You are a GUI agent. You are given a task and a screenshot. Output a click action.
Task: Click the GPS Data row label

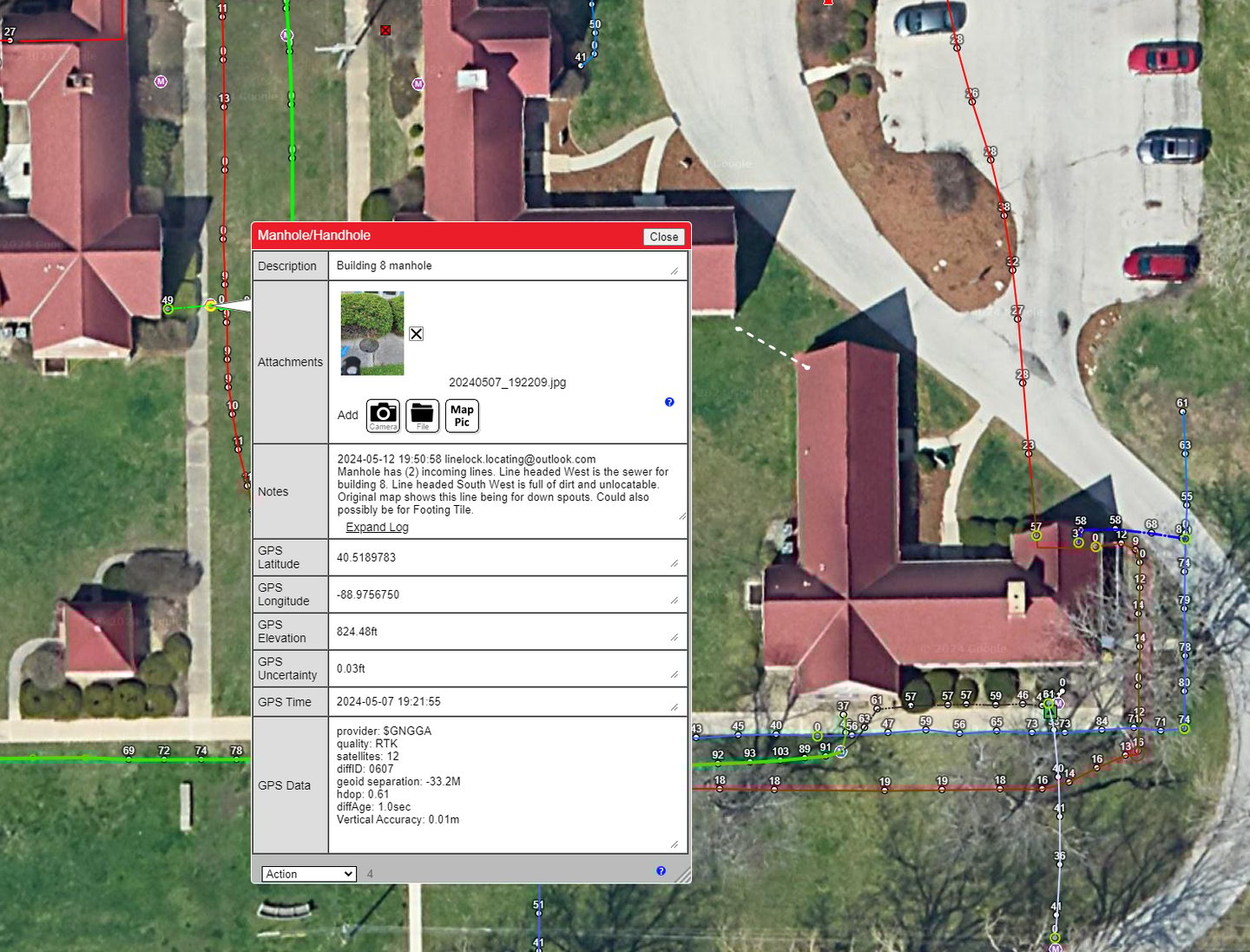point(284,785)
